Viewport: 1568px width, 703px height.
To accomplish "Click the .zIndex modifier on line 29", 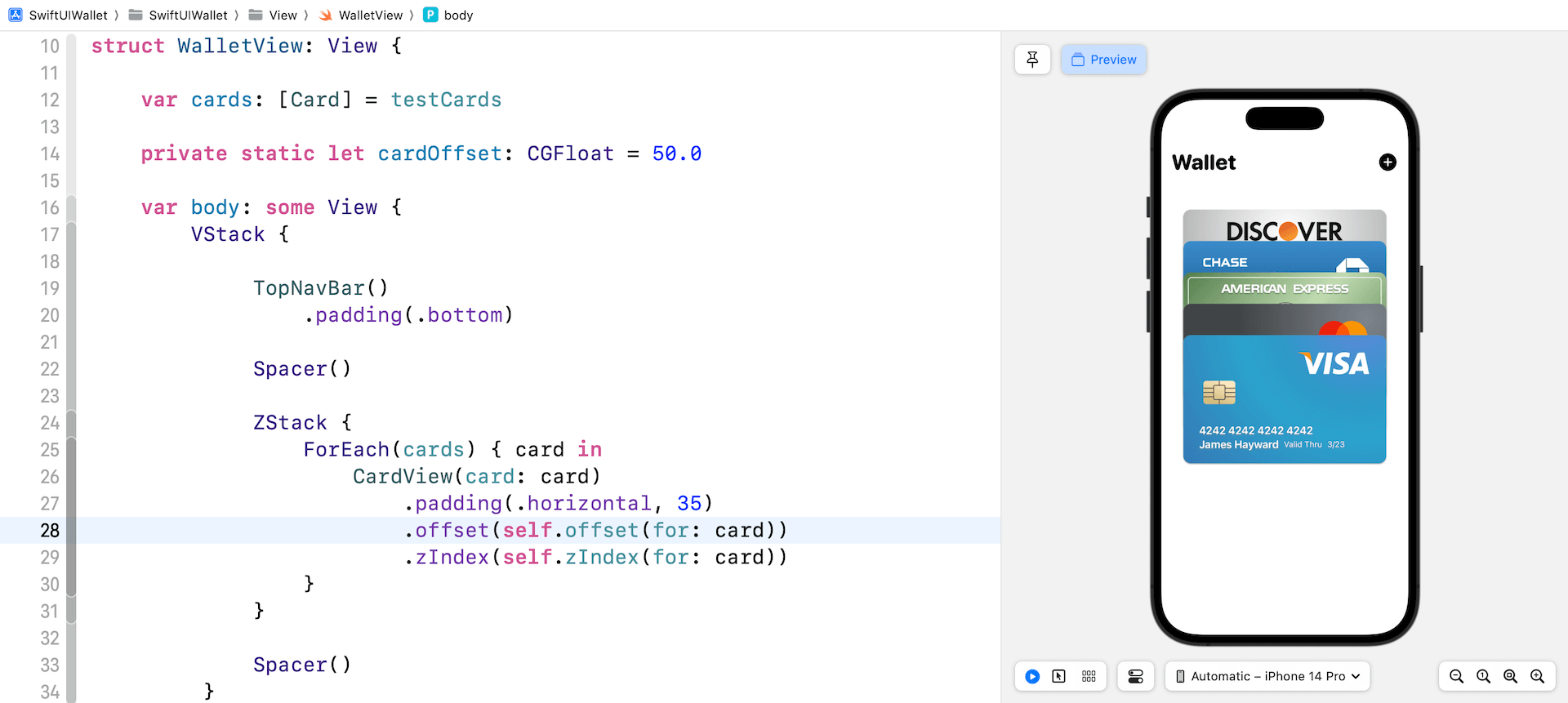I will coord(447,558).
